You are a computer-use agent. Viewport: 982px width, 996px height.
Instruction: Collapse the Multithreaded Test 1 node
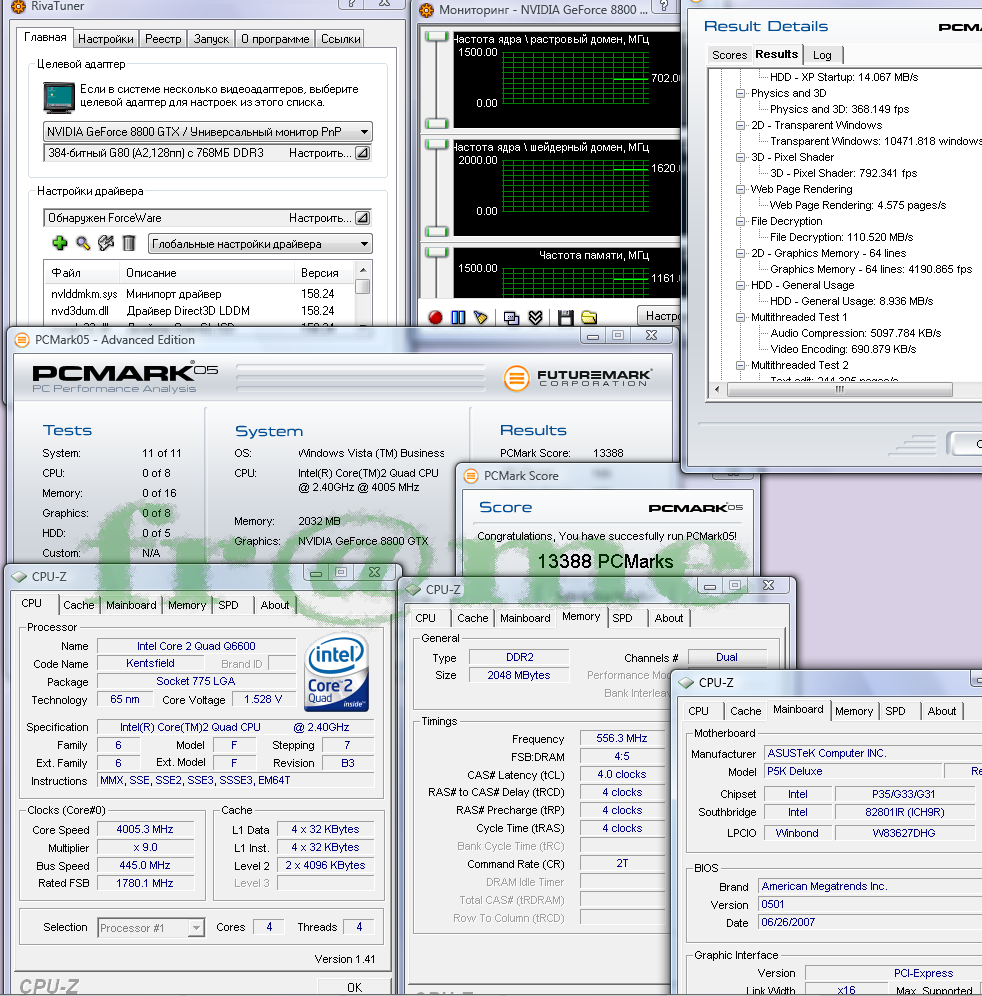pos(740,317)
